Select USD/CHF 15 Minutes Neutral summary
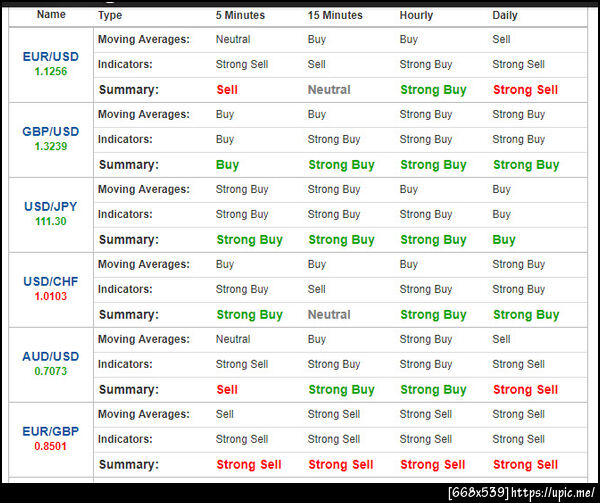 [x=329, y=315]
